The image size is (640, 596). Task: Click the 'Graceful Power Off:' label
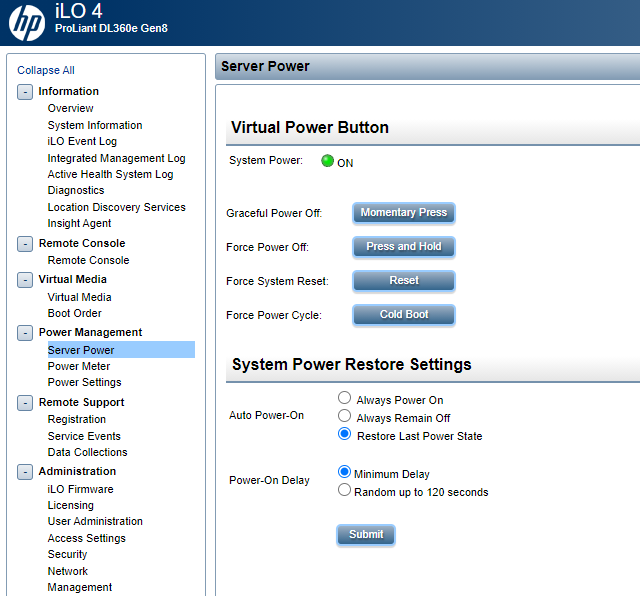click(274, 213)
